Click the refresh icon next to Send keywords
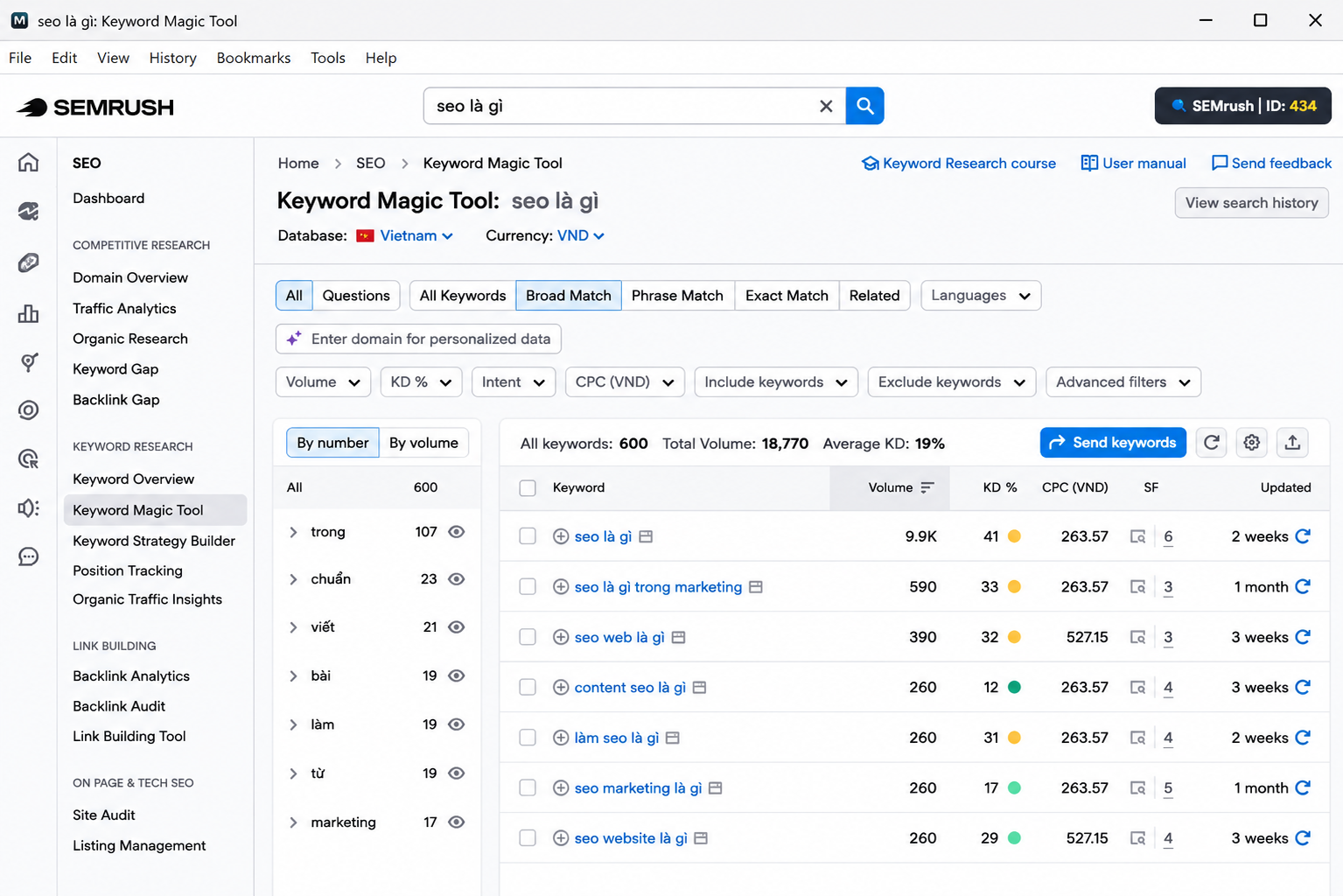This screenshot has width=1343, height=896. pyautogui.click(x=1212, y=443)
